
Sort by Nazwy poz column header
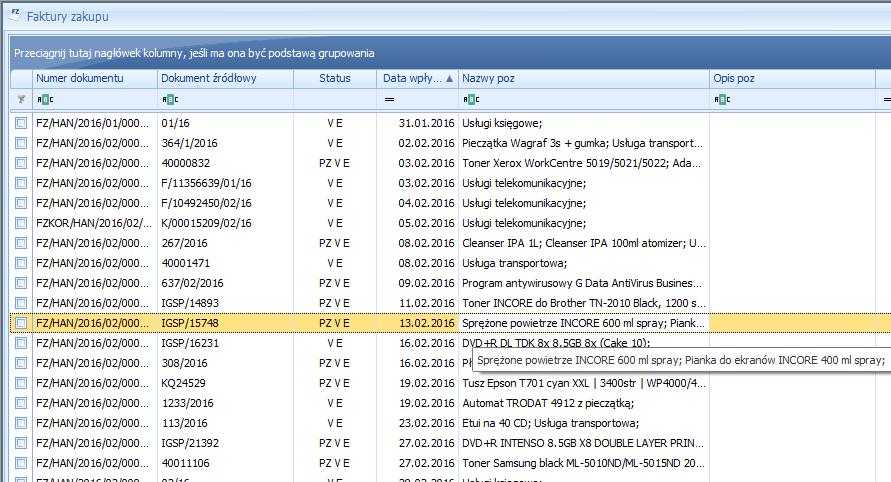tap(584, 78)
